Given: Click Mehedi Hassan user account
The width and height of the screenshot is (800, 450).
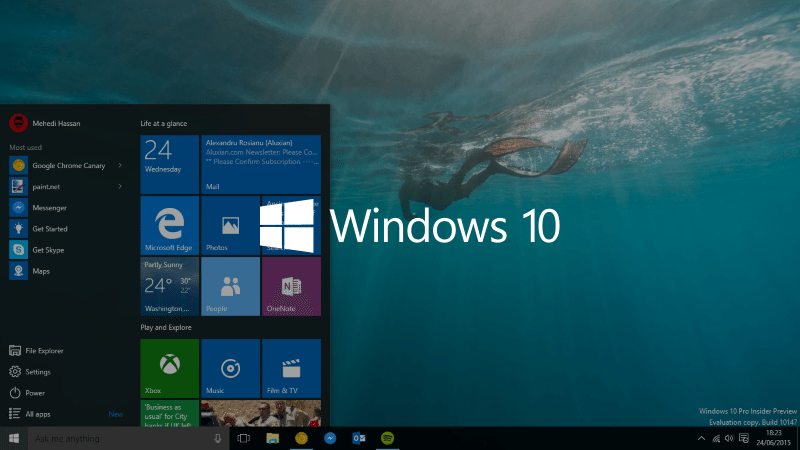Looking at the screenshot, I should click(x=45, y=123).
